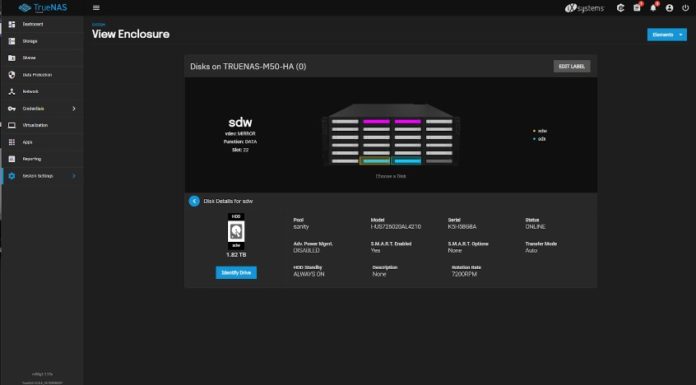Click the Disk Details for sdw heading
The height and width of the screenshot is (385, 696).
(228, 201)
